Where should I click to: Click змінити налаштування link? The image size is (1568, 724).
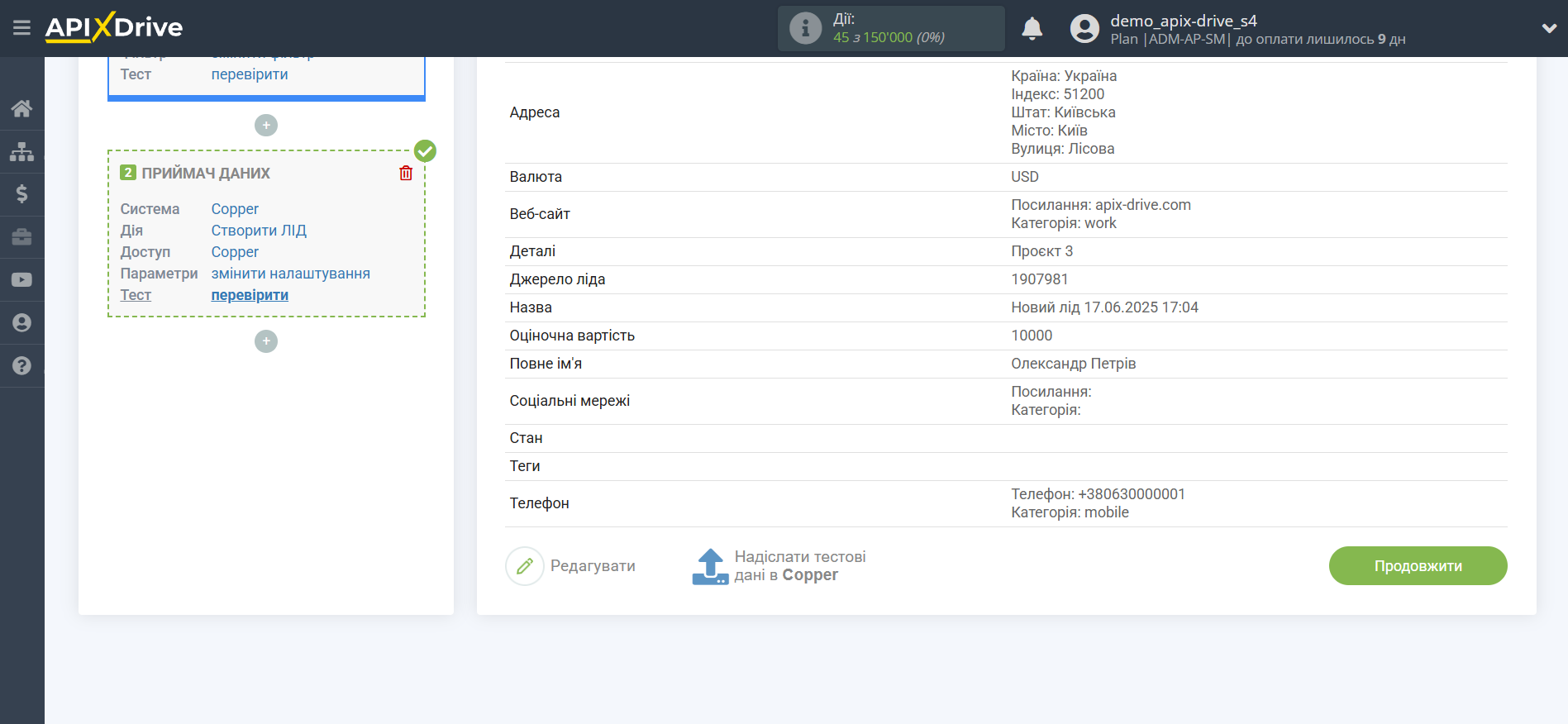click(x=290, y=274)
